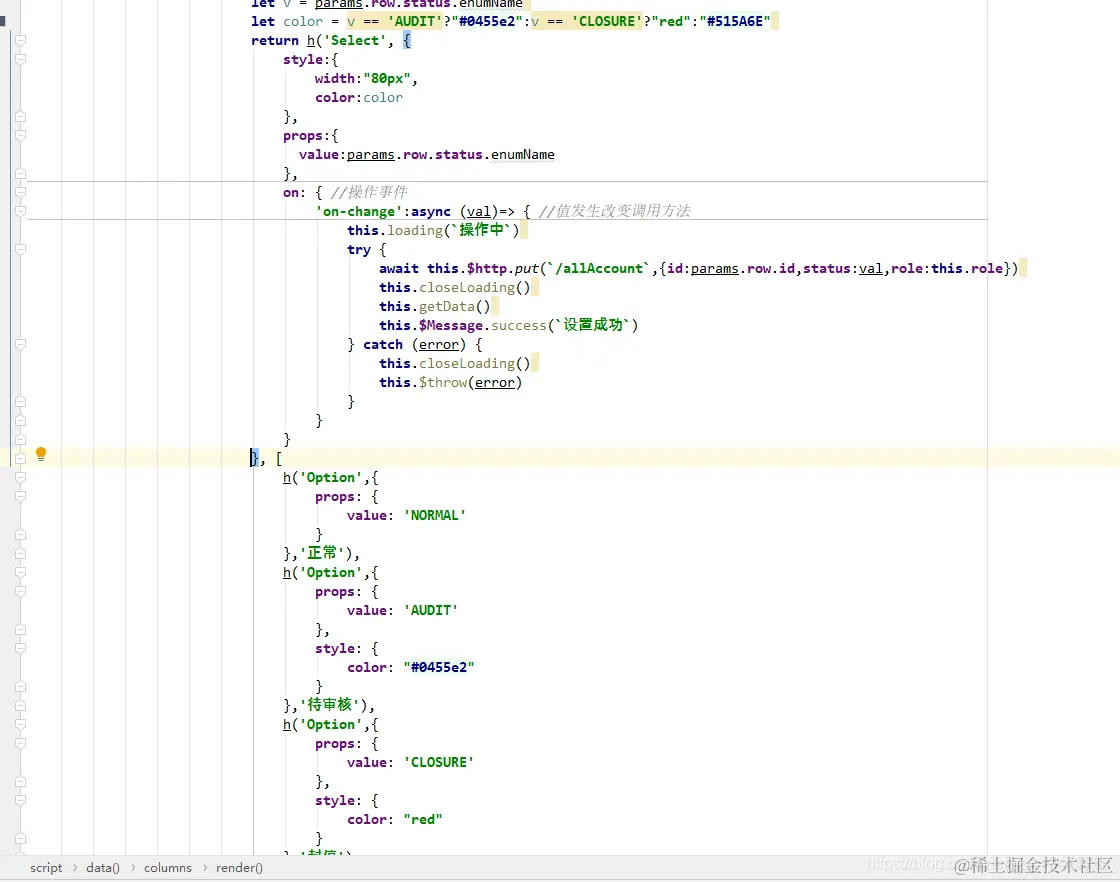This screenshot has height=882, width=1120.
Task: Click value:params.row.status.enumName in props
Action: point(426,154)
